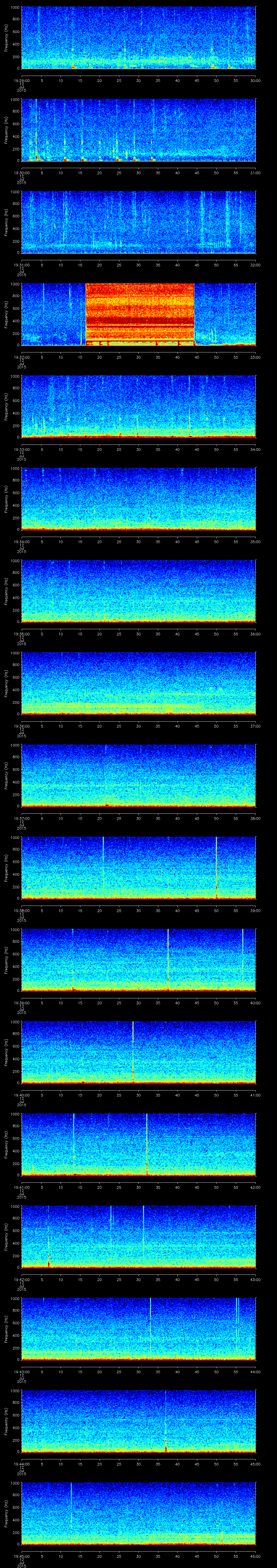Click the 45:00 end time label
The height and width of the screenshot is (1568, 277).
(256, 1464)
